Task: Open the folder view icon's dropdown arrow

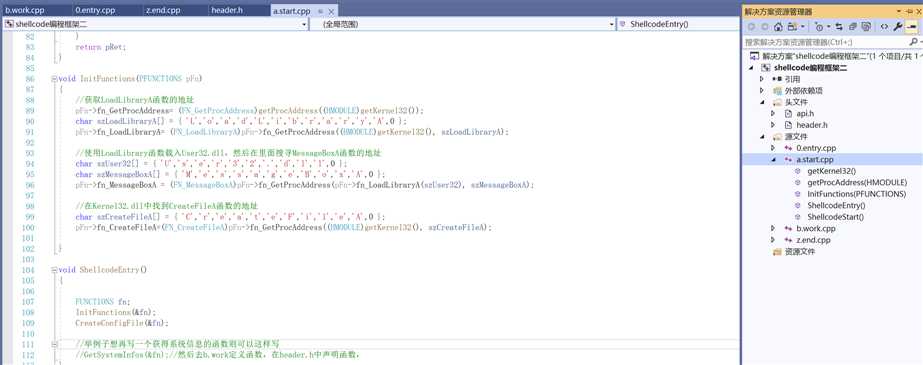Action: (802, 27)
